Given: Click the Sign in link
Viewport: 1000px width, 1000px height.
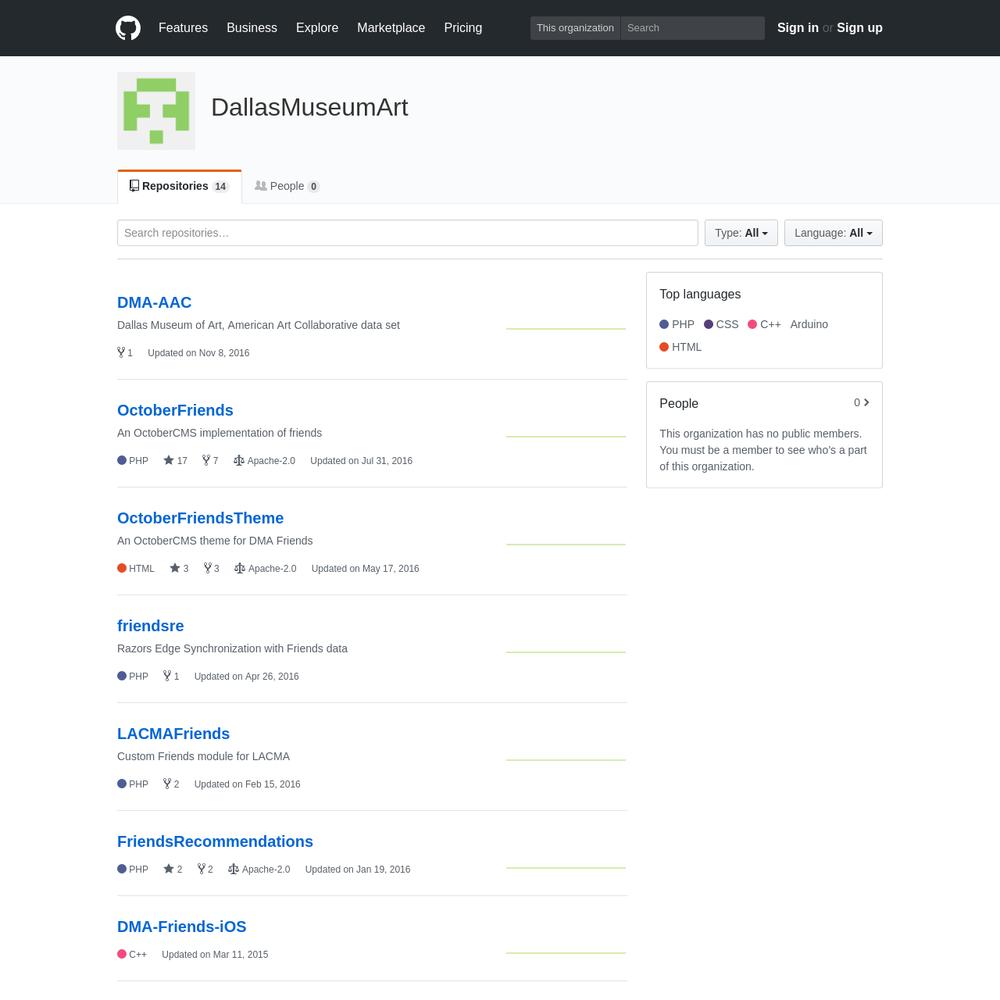Looking at the screenshot, I should [x=797, y=28].
